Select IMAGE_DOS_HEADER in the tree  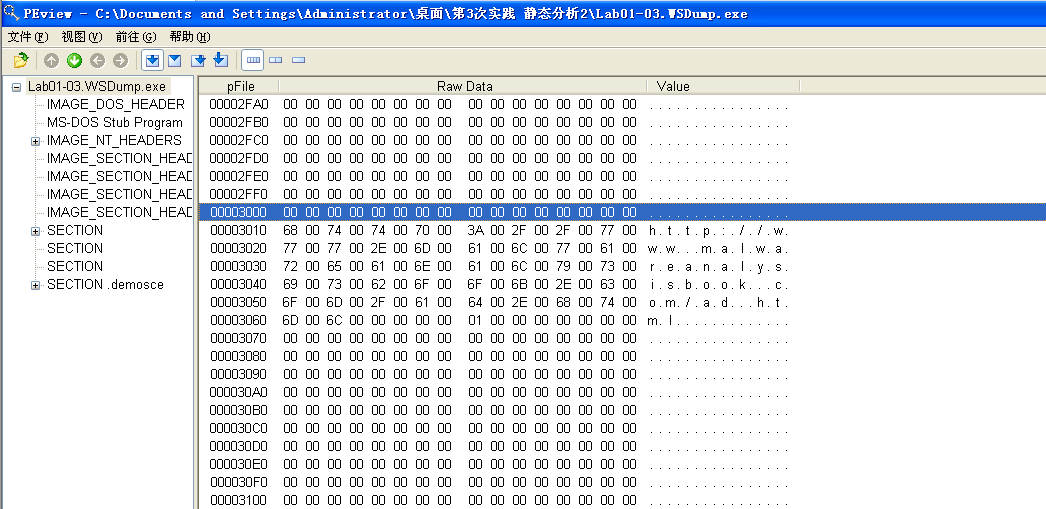tap(115, 104)
